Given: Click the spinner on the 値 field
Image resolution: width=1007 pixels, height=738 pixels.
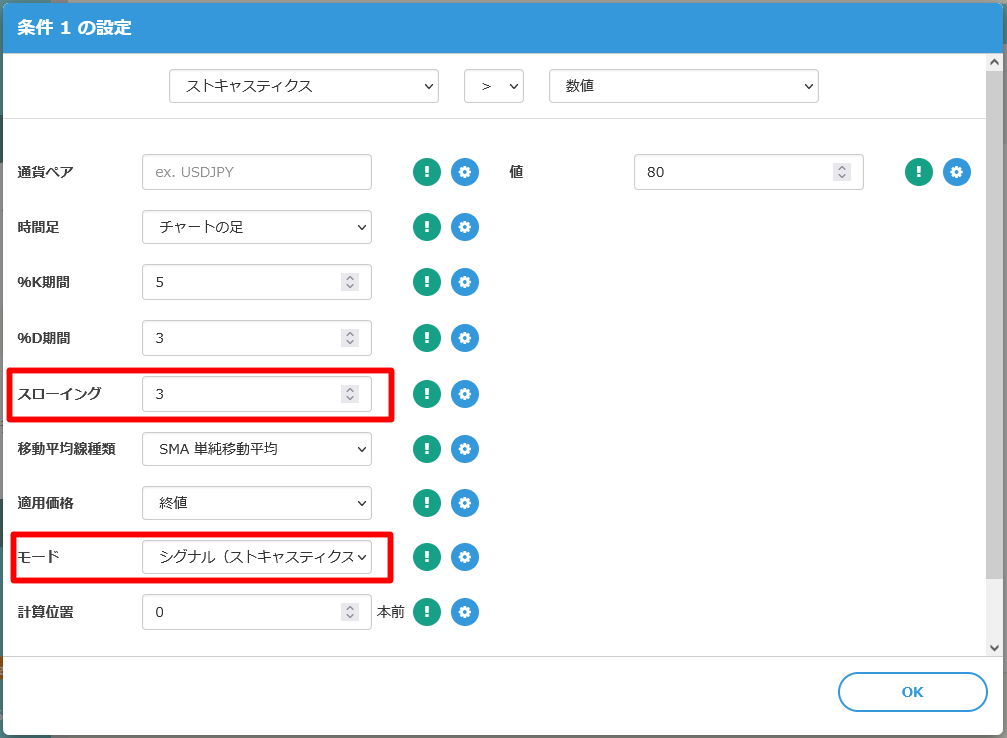Looking at the screenshot, I should click(x=842, y=172).
